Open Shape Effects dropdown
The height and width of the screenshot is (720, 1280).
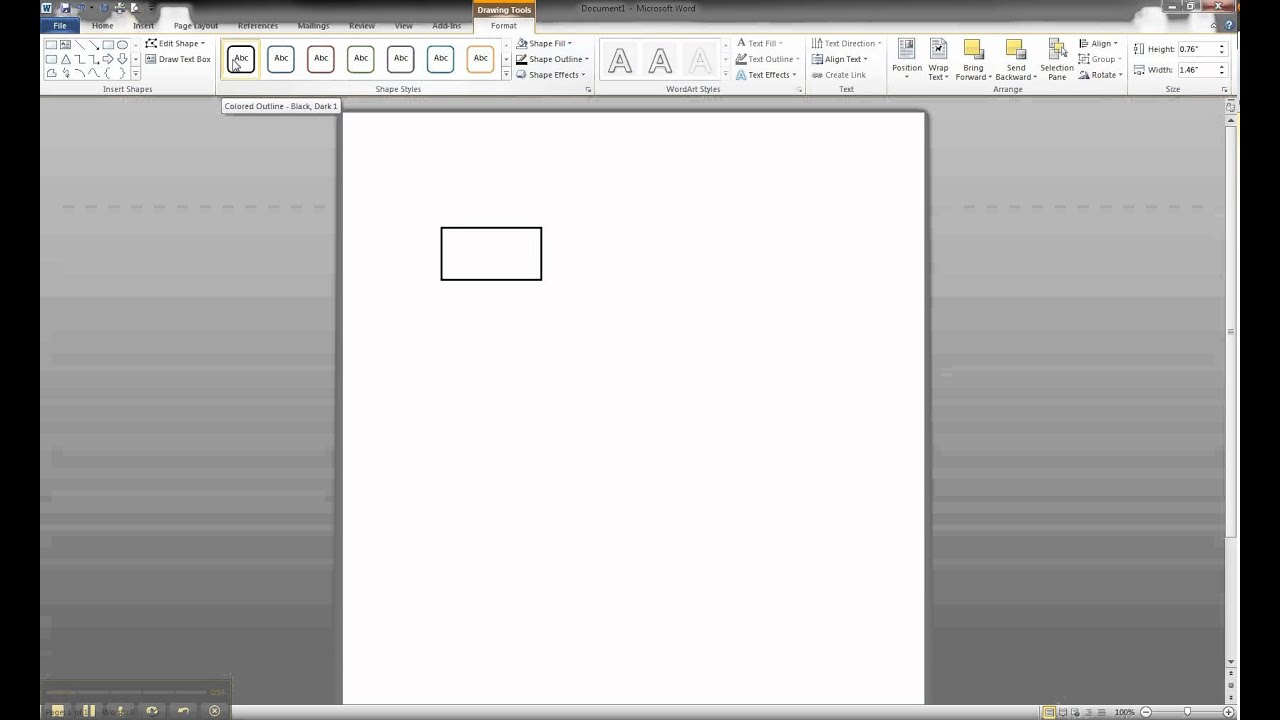point(551,75)
